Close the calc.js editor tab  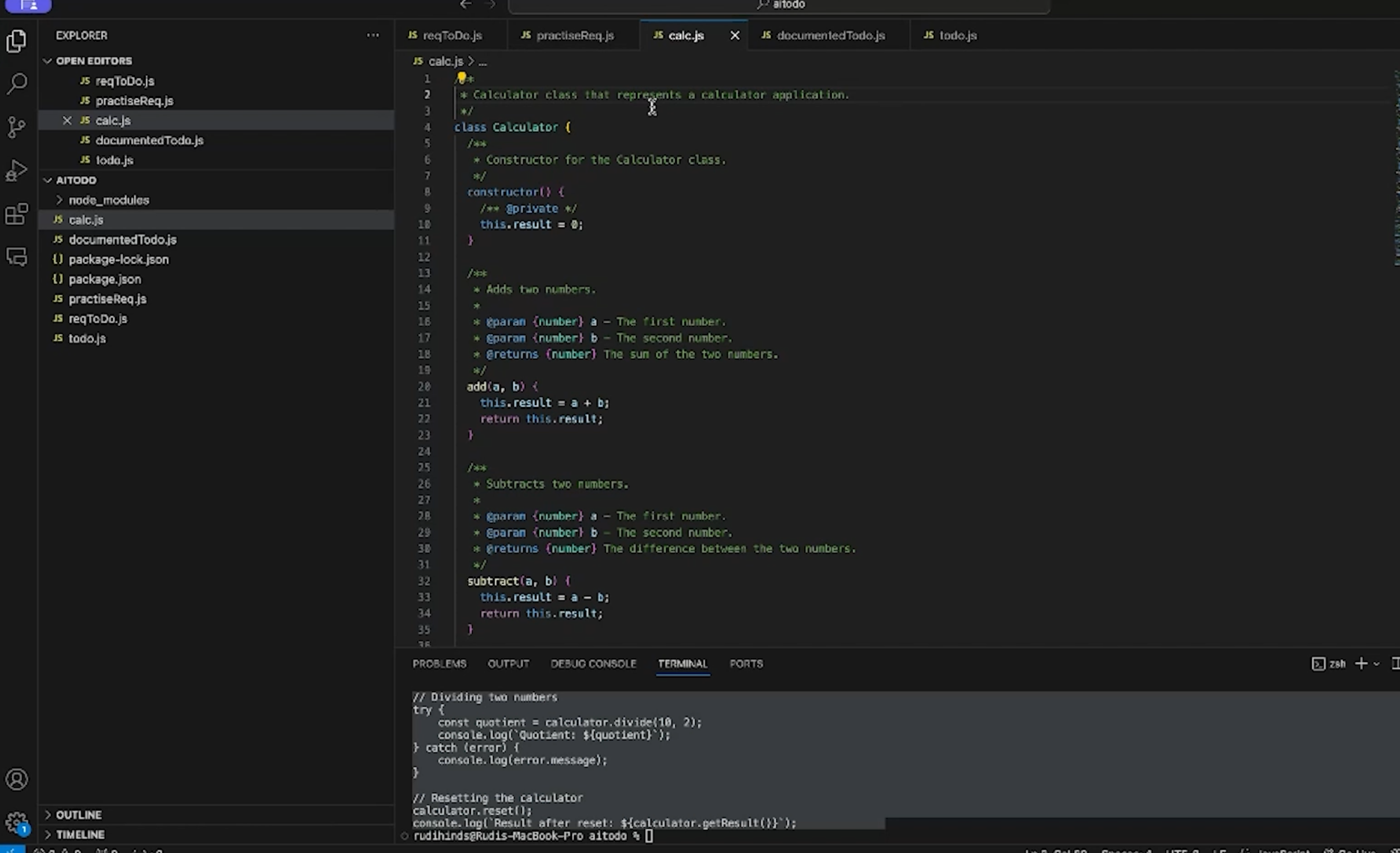[x=735, y=35]
